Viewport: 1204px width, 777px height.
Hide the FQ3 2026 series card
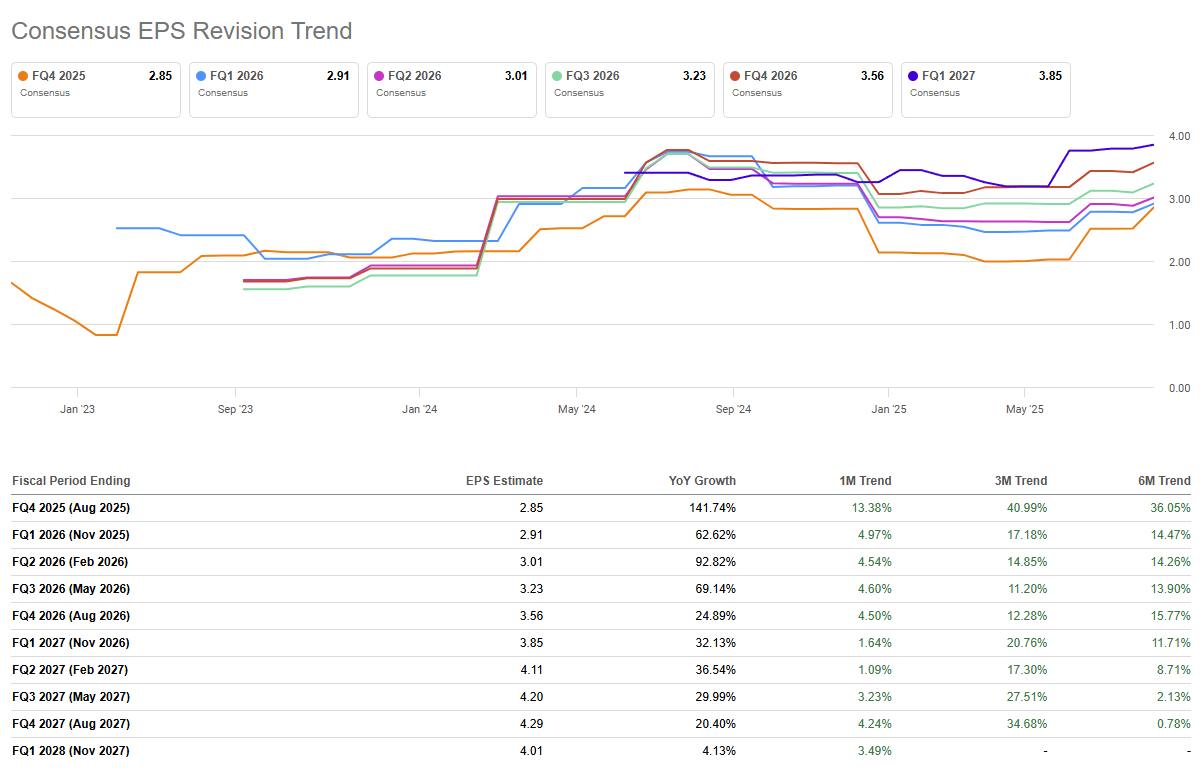click(629, 89)
